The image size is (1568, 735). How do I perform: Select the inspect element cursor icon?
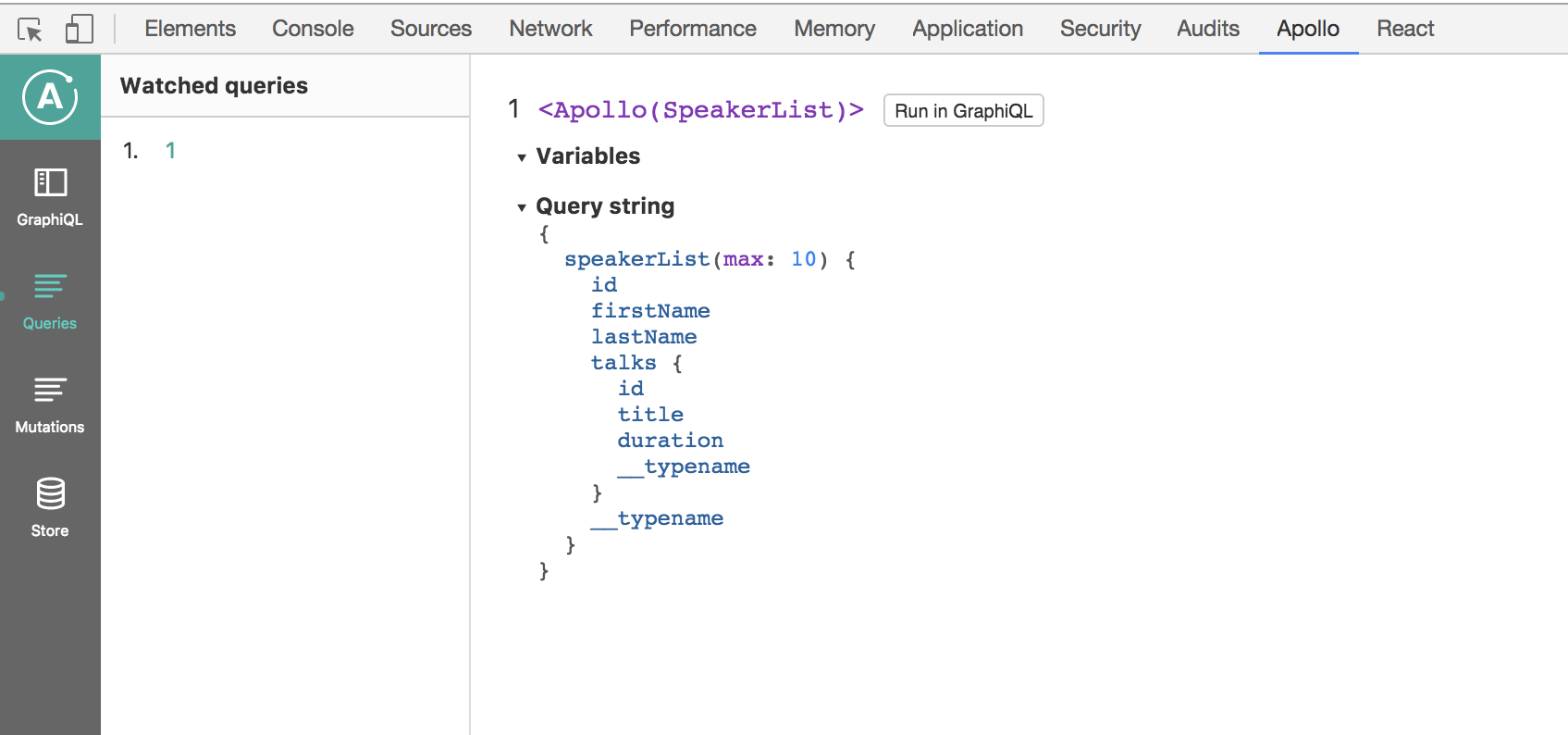(30, 30)
